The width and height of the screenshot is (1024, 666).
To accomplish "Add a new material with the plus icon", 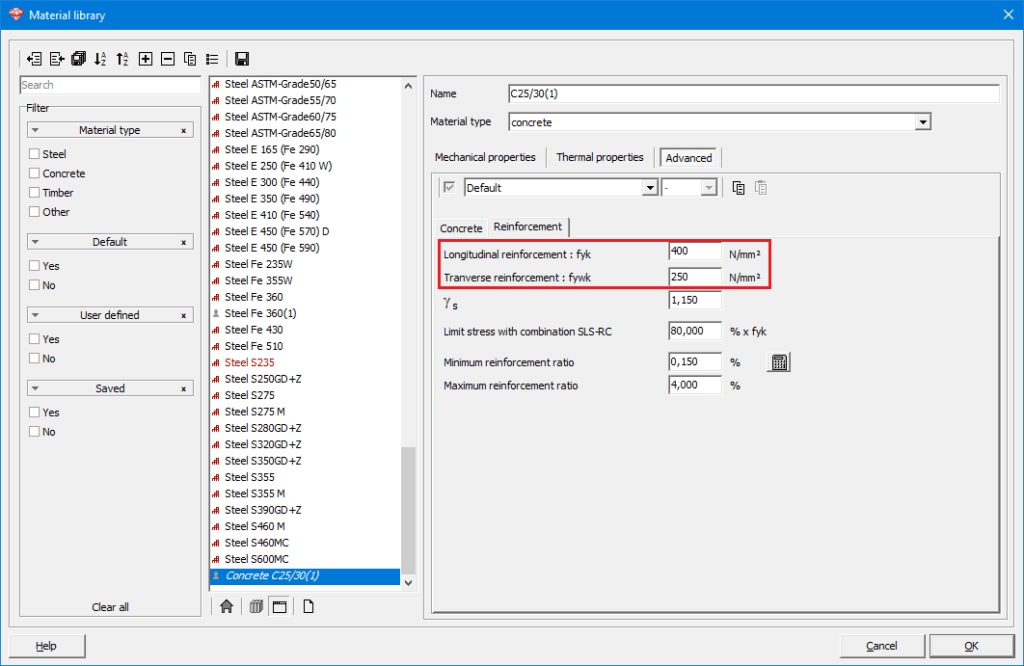I will click(146, 59).
